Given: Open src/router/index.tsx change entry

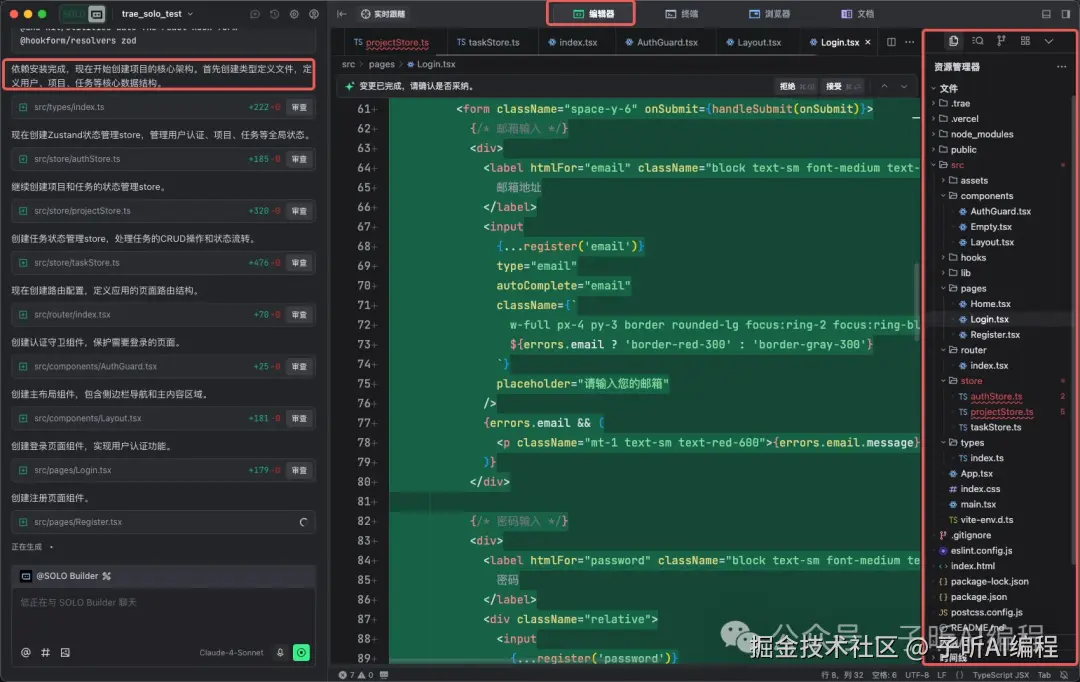Looking at the screenshot, I should (163, 314).
